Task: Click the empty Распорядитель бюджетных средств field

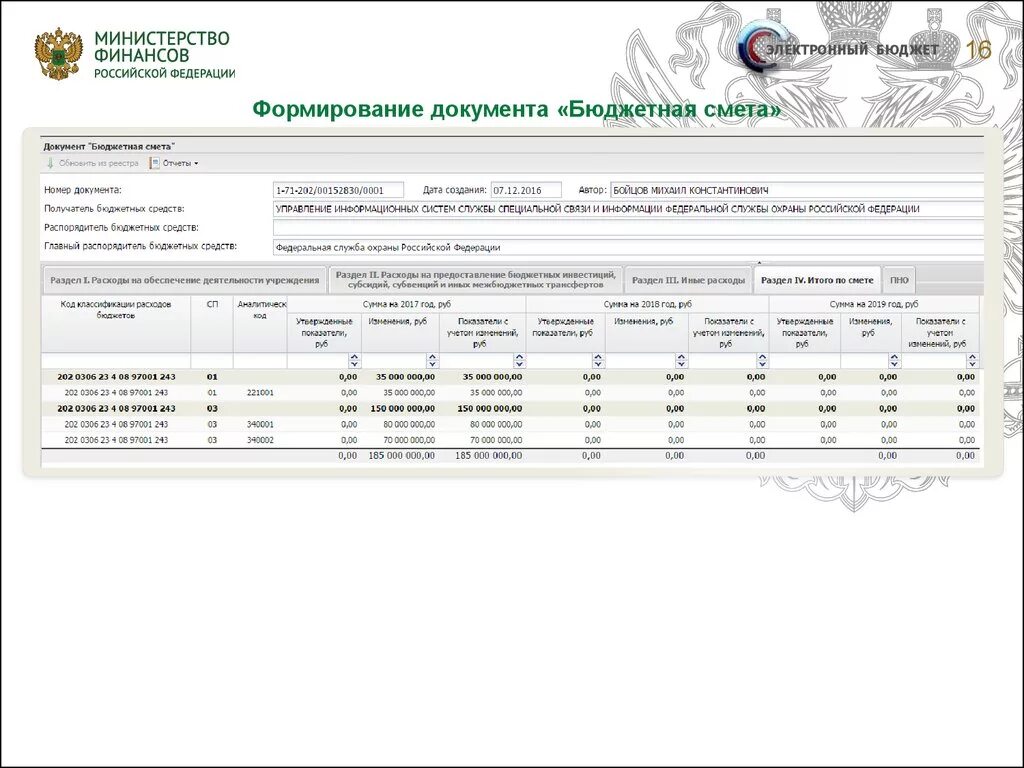Action: (x=500, y=227)
